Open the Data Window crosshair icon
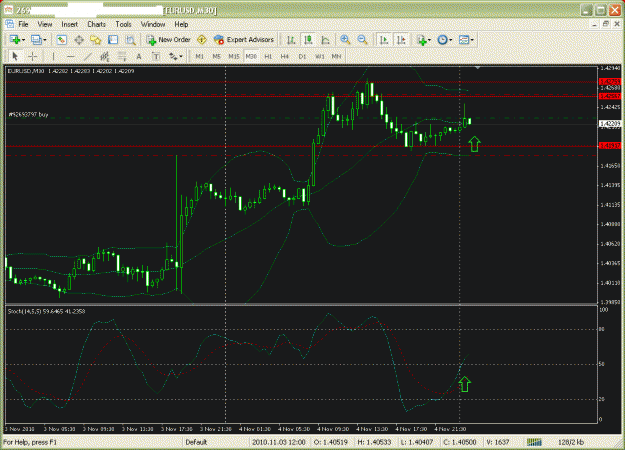Screen dimensions: 625x450 tap(79, 40)
